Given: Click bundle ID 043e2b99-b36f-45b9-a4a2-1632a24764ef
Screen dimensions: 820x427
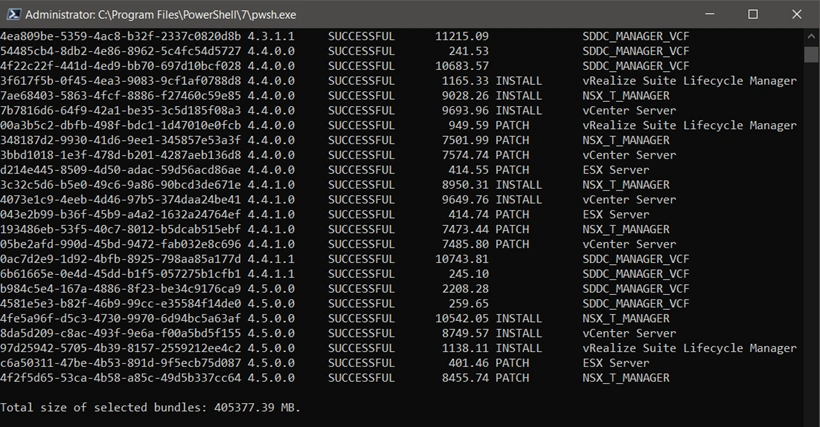Looking at the screenshot, I should click(x=121, y=214).
